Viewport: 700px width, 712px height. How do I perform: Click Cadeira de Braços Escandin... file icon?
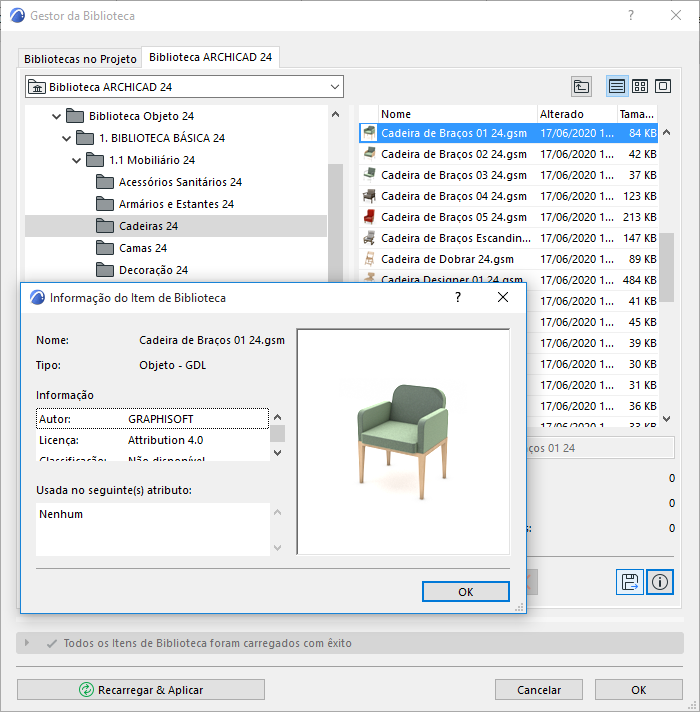(370, 238)
